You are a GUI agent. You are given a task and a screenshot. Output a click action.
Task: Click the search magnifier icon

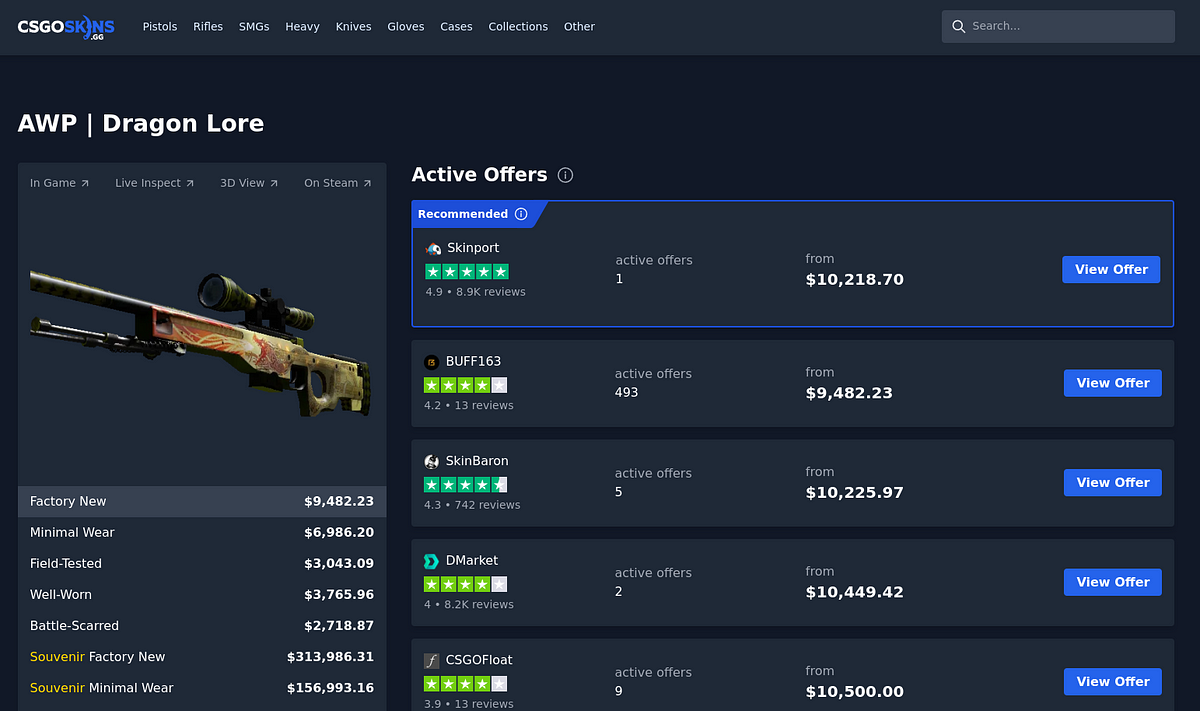959,26
